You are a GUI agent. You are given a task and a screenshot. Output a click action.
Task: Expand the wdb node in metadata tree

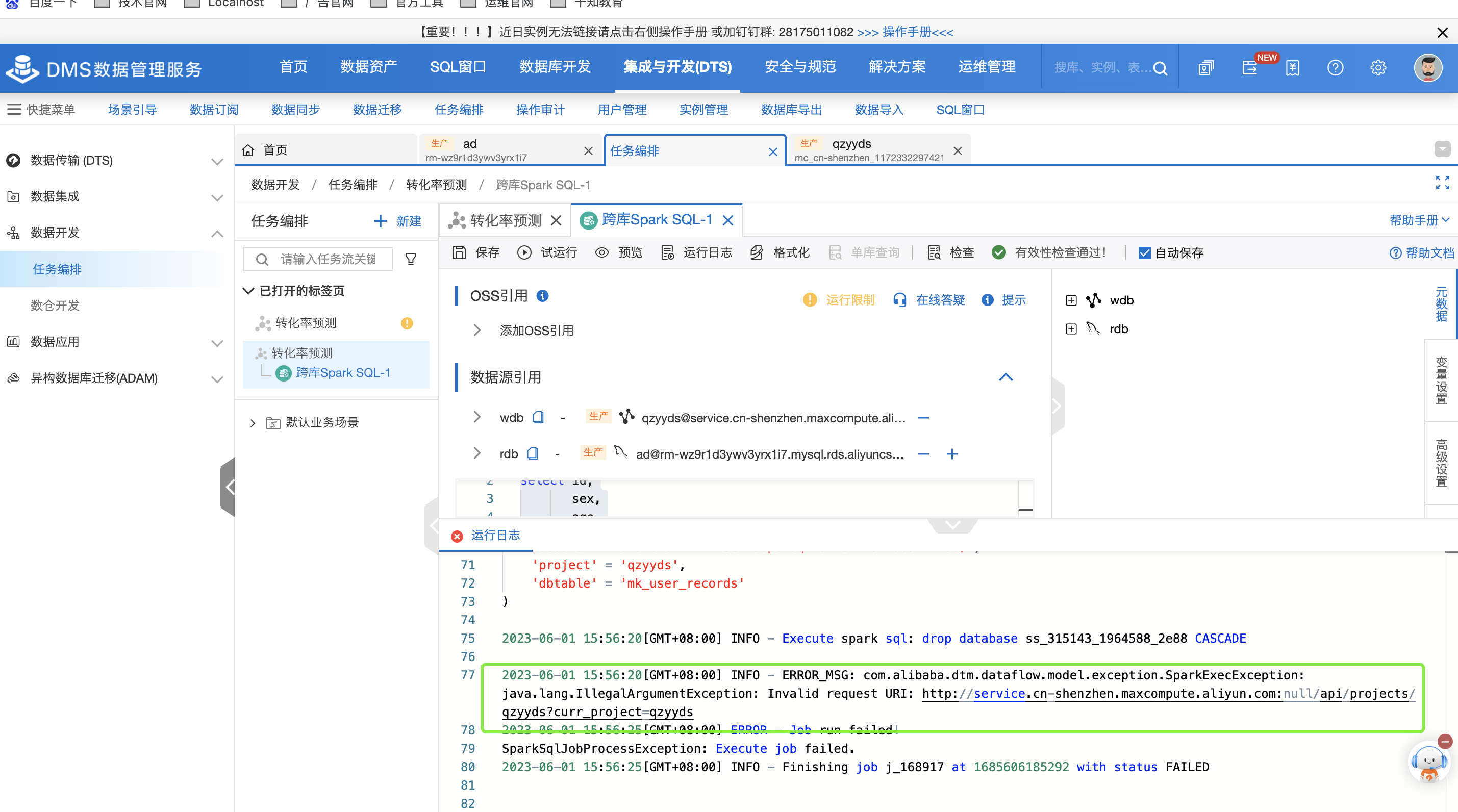point(1070,300)
